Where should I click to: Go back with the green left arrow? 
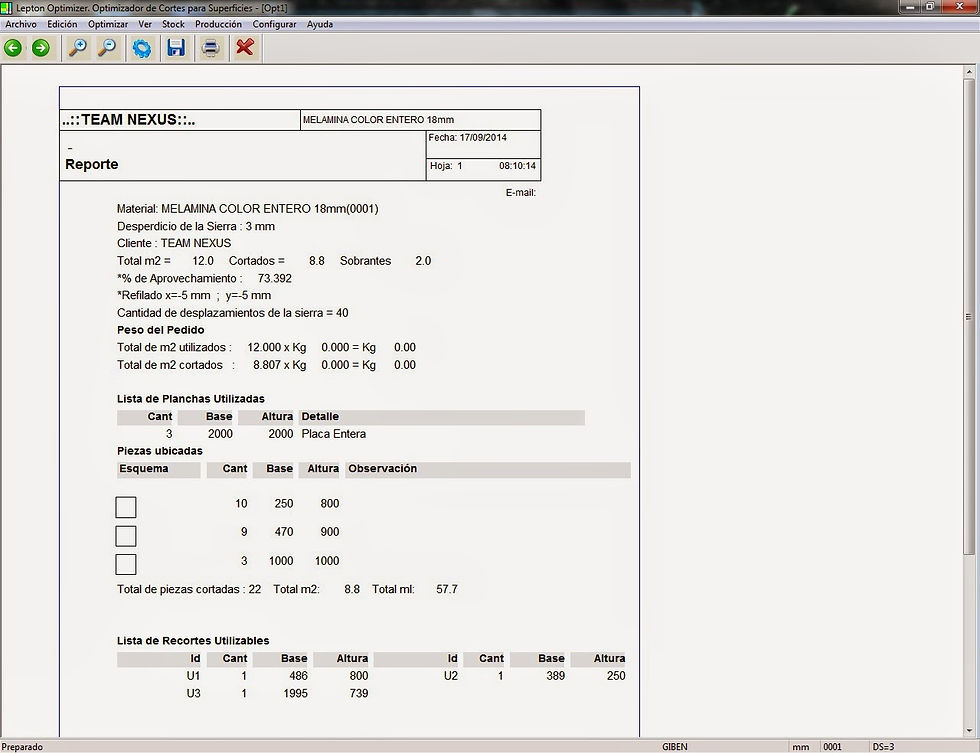[x=12, y=47]
